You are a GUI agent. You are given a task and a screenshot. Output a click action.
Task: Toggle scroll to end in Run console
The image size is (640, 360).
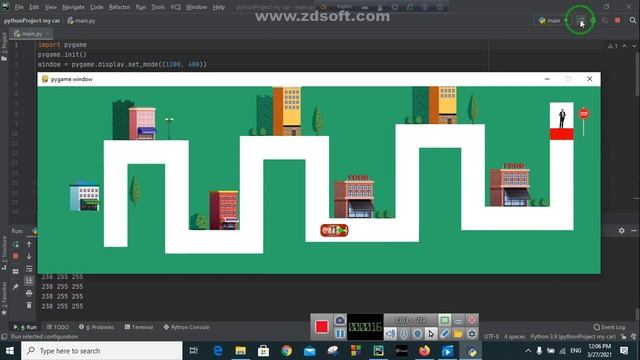(x=29, y=280)
